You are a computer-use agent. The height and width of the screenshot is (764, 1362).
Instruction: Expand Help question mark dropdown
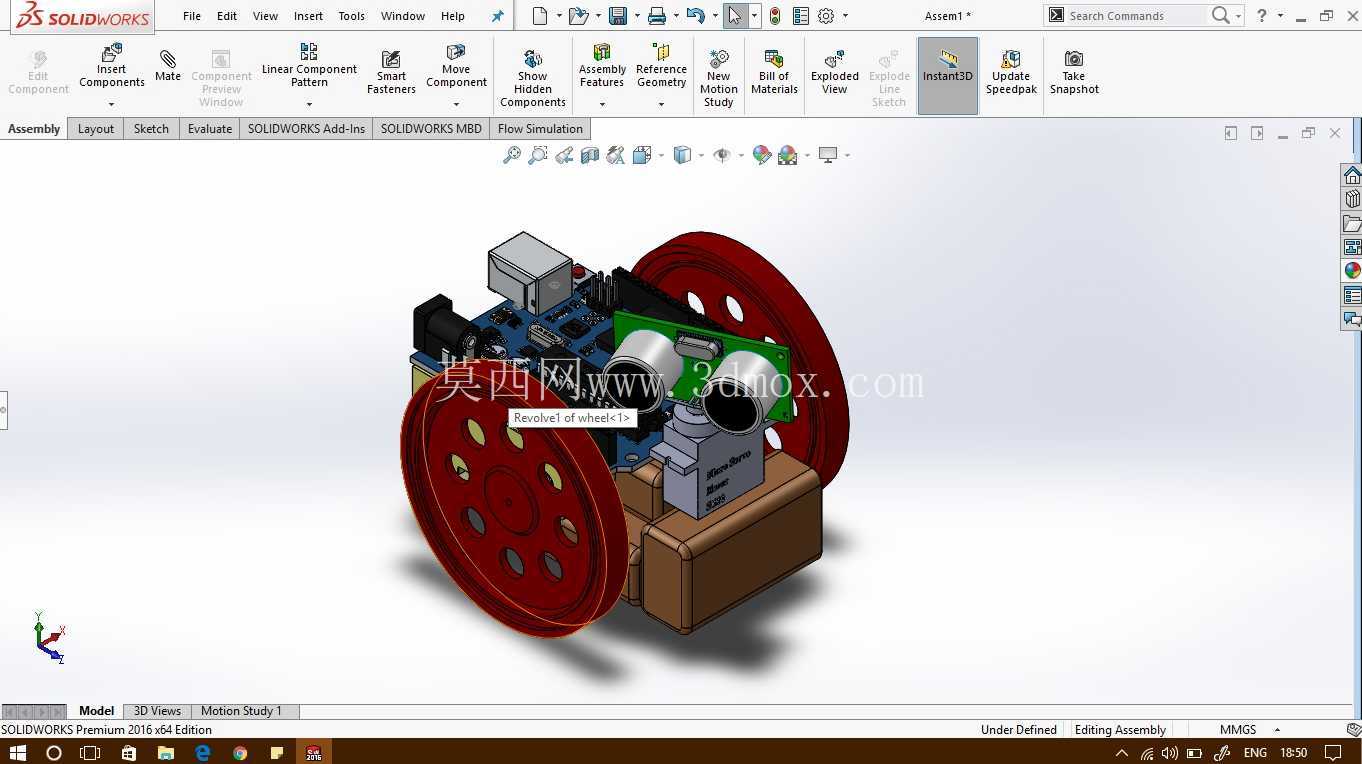[x=1280, y=16]
